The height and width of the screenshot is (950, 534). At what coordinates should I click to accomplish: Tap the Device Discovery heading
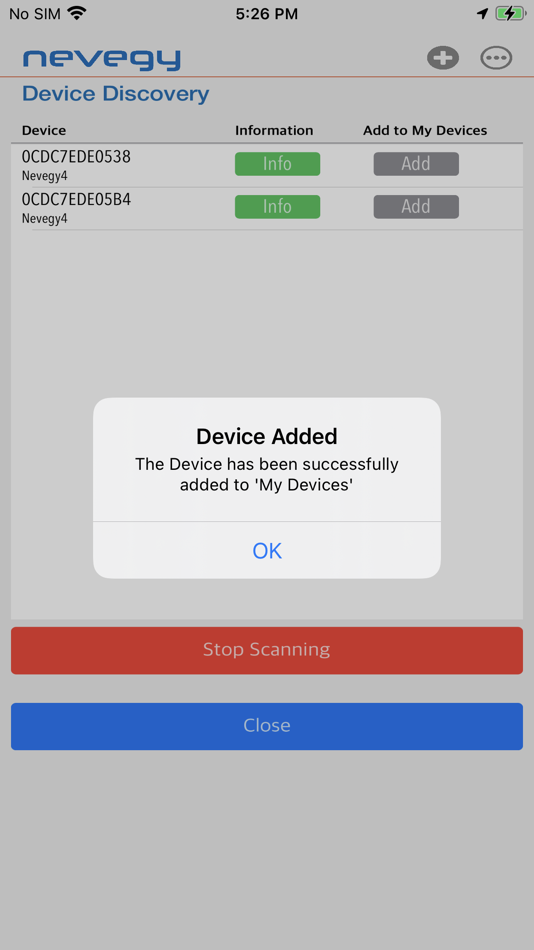click(x=115, y=94)
